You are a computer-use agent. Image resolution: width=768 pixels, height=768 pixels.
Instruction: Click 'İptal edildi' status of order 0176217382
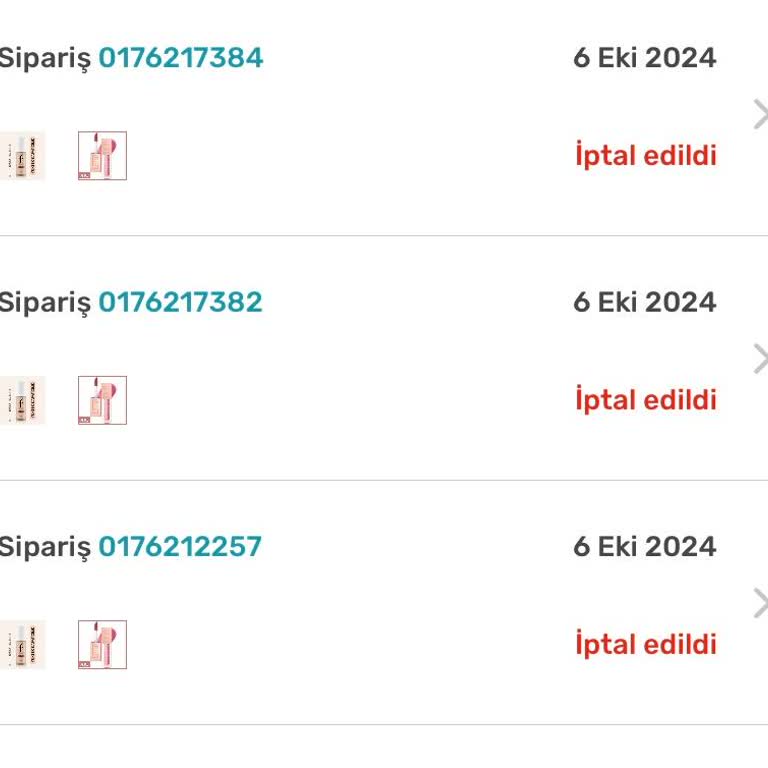pos(646,399)
